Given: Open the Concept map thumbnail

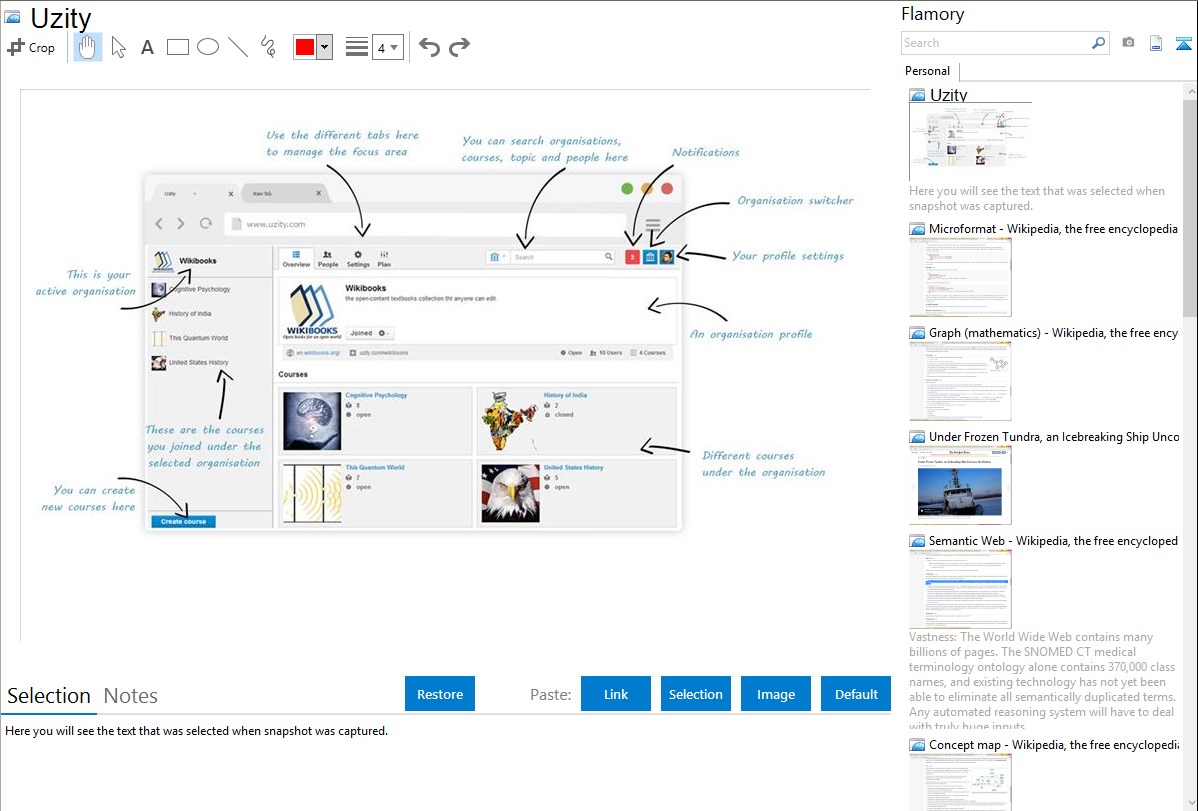Looking at the screenshot, I should [960, 782].
